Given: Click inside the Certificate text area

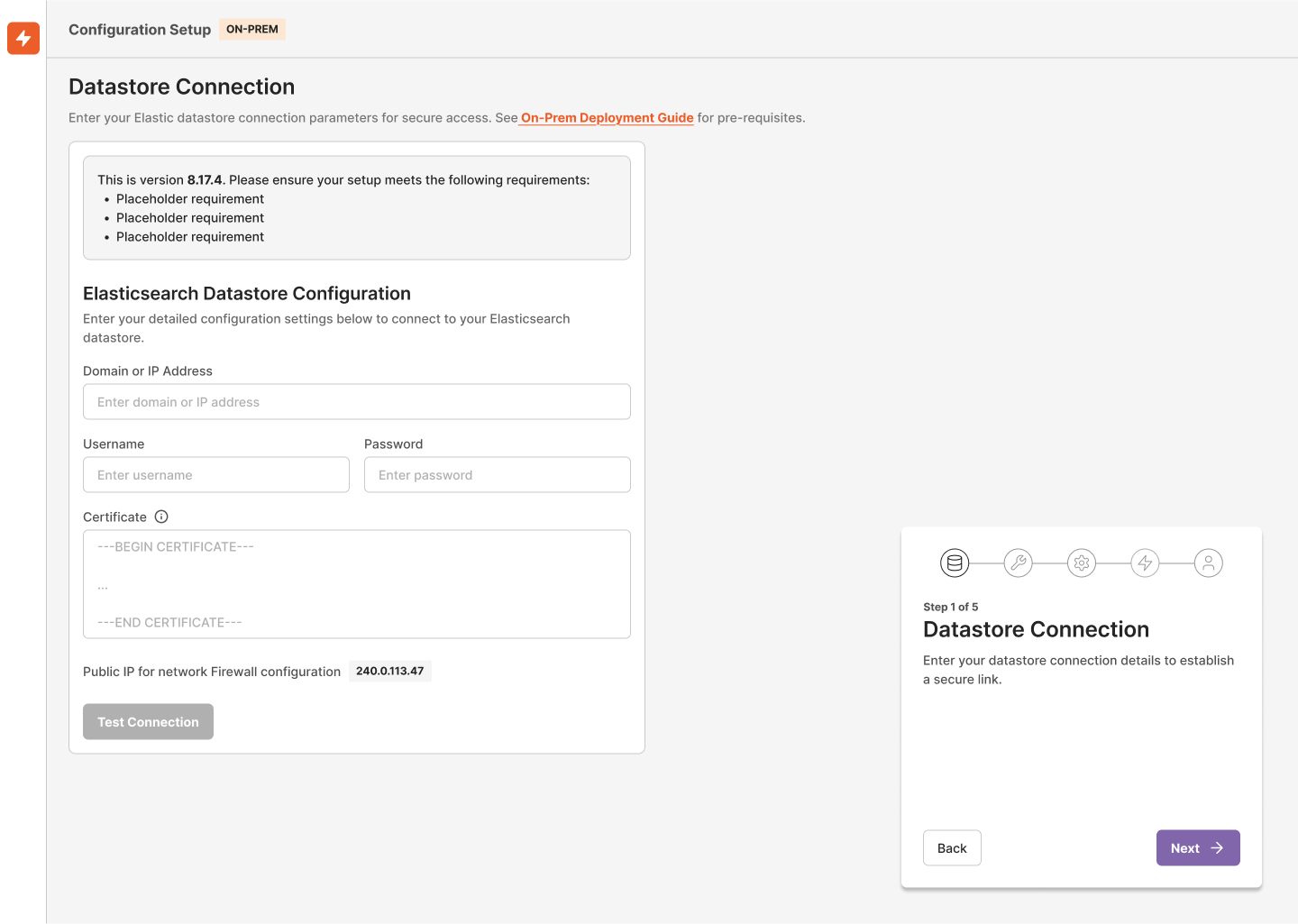Looking at the screenshot, I should click(x=357, y=584).
